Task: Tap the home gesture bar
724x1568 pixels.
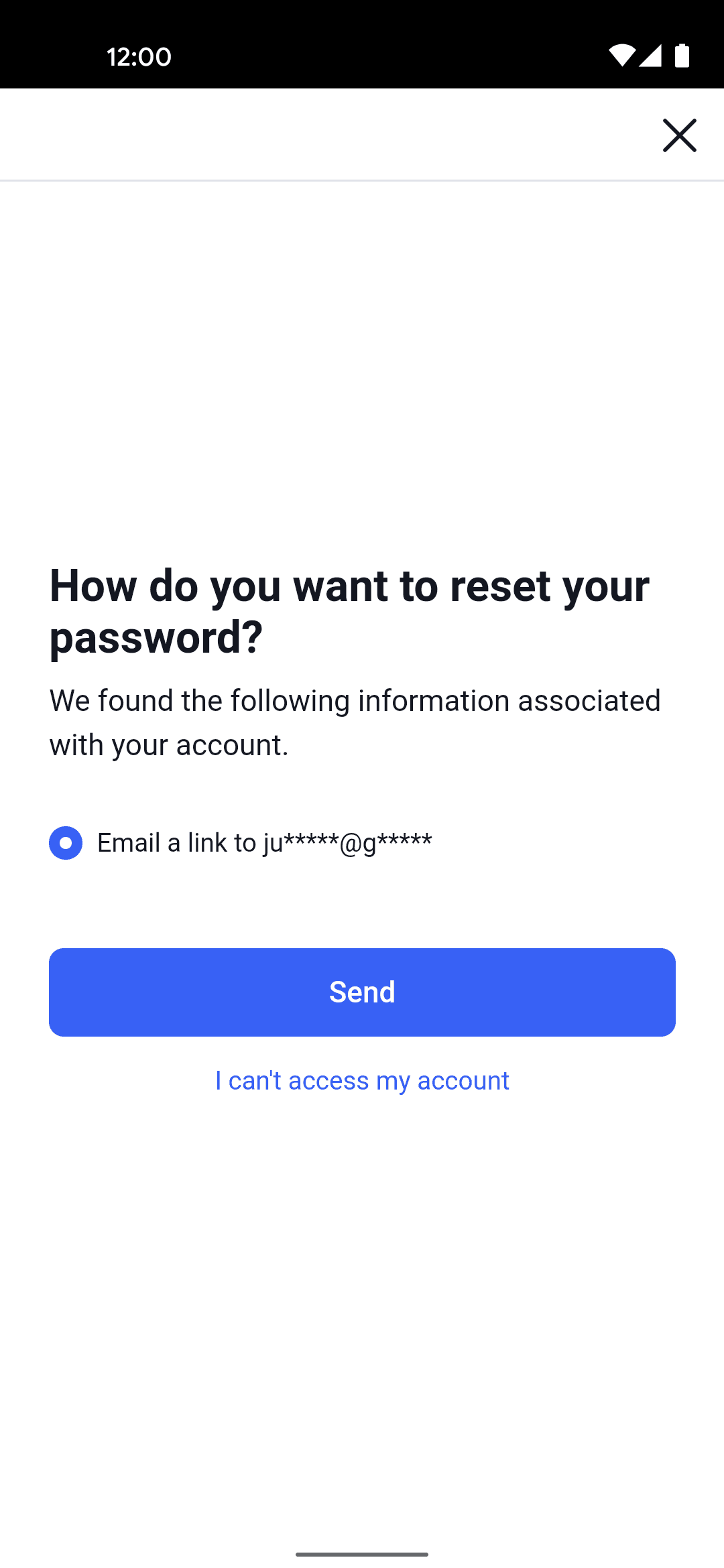Action: coord(362,1554)
